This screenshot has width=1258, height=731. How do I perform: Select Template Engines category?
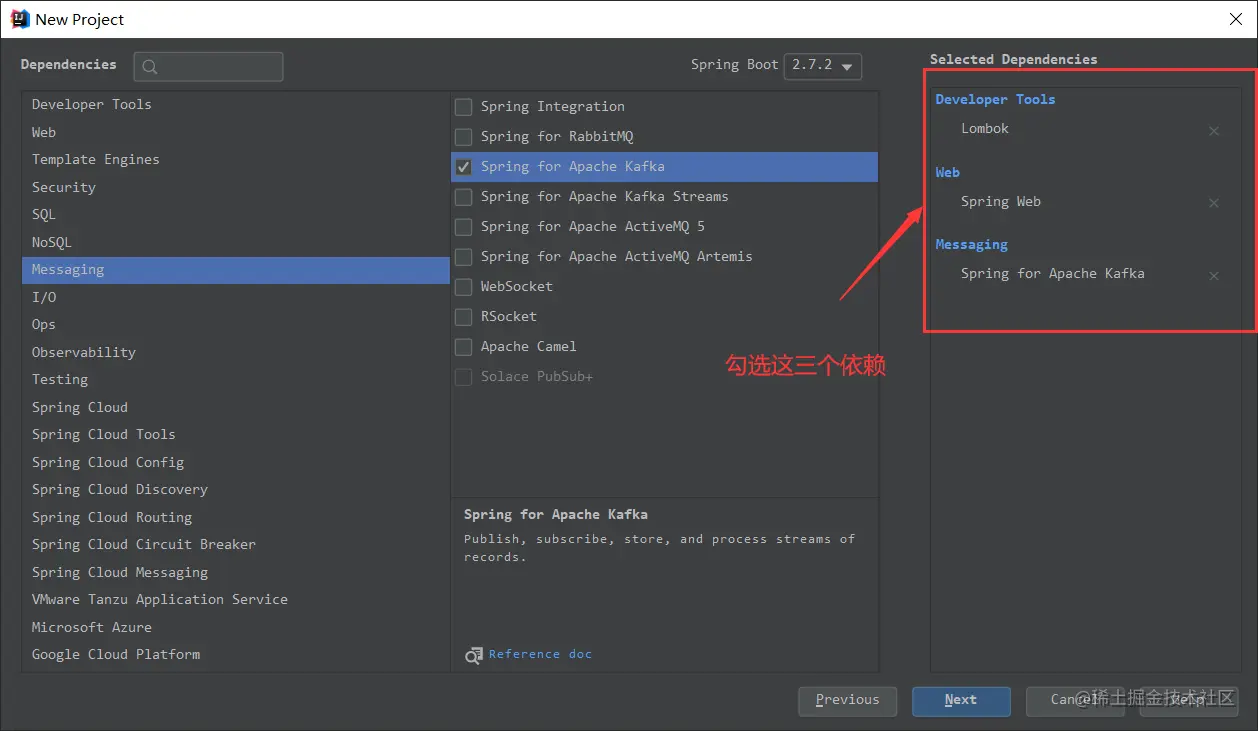pyautogui.click(x=236, y=159)
